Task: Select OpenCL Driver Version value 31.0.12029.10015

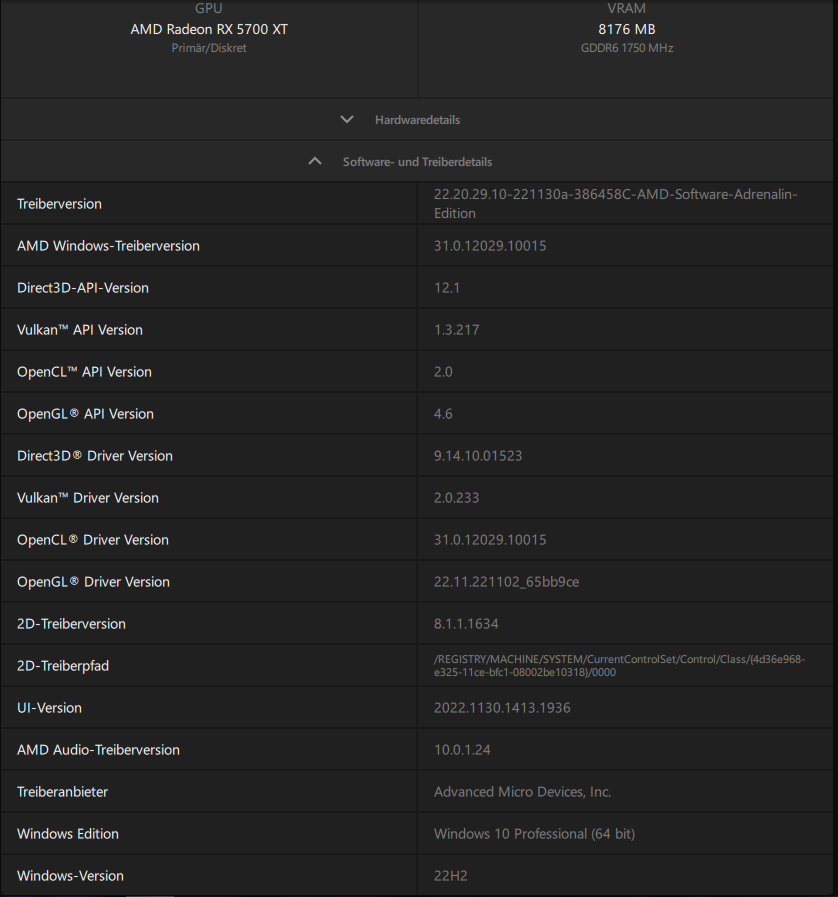Action: pyautogui.click(x=490, y=540)
